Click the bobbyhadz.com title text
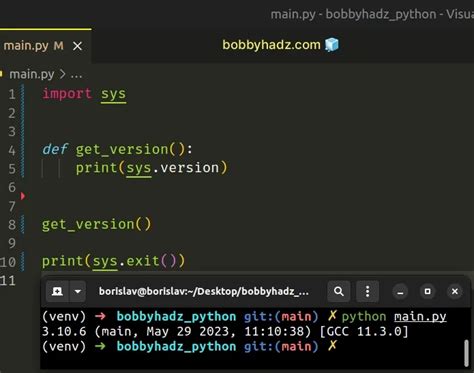474x373 pixels. tap(271, 45)
